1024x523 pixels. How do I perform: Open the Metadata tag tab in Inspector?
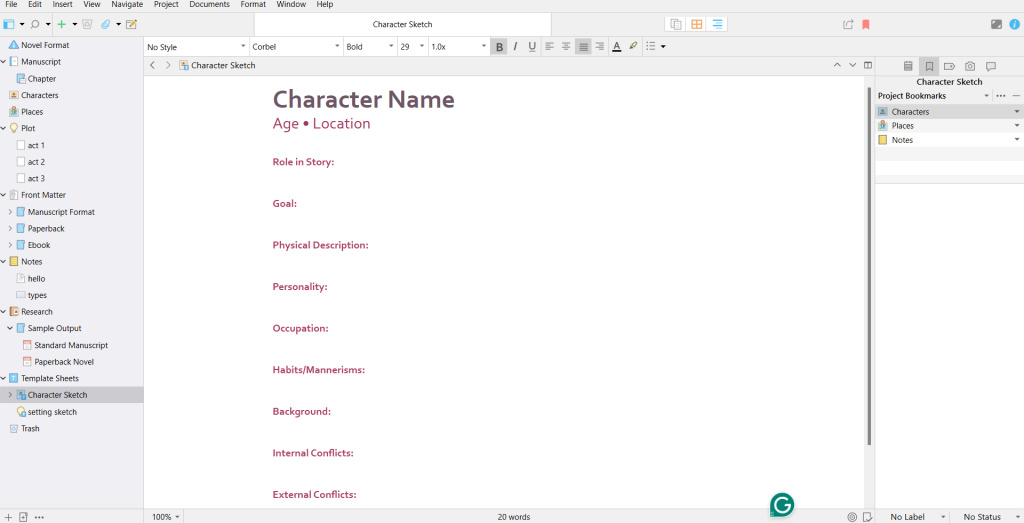coord(949,66)
